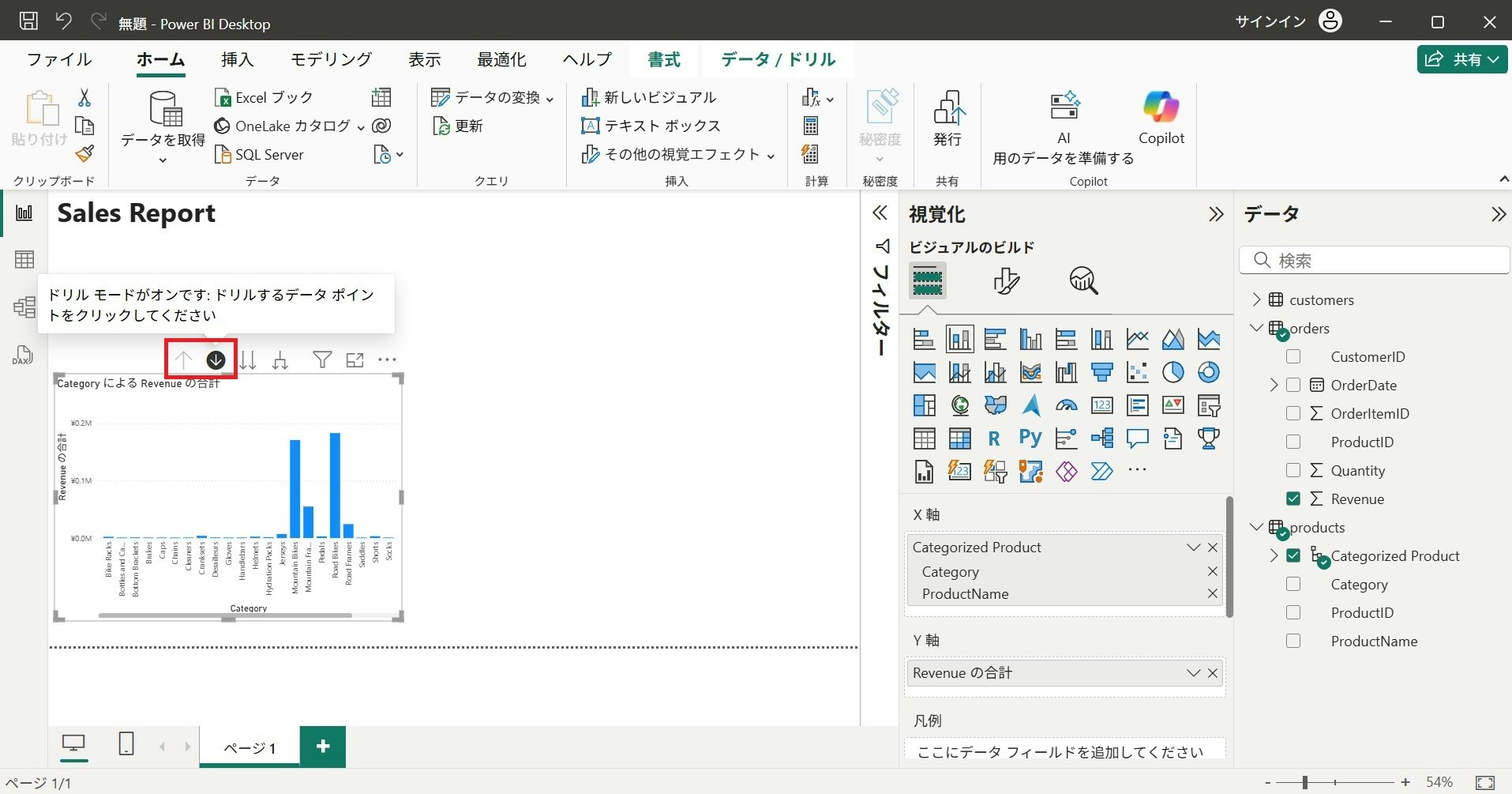Expand the OrderDate hierarchy
This screenshot has width=1512, height=794.
(1274, 386)
